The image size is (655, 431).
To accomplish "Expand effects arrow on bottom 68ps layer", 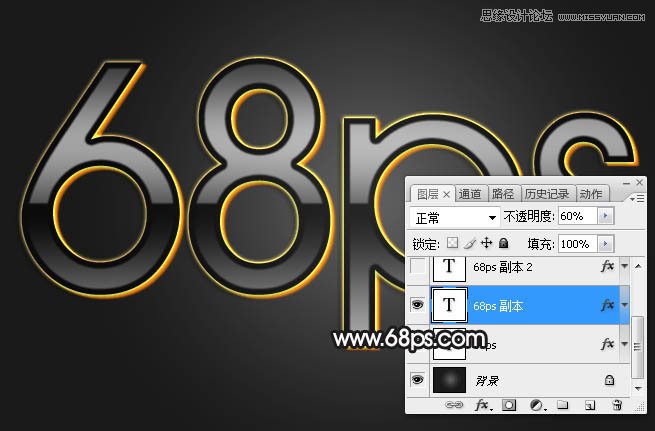I will coord(625,344).
